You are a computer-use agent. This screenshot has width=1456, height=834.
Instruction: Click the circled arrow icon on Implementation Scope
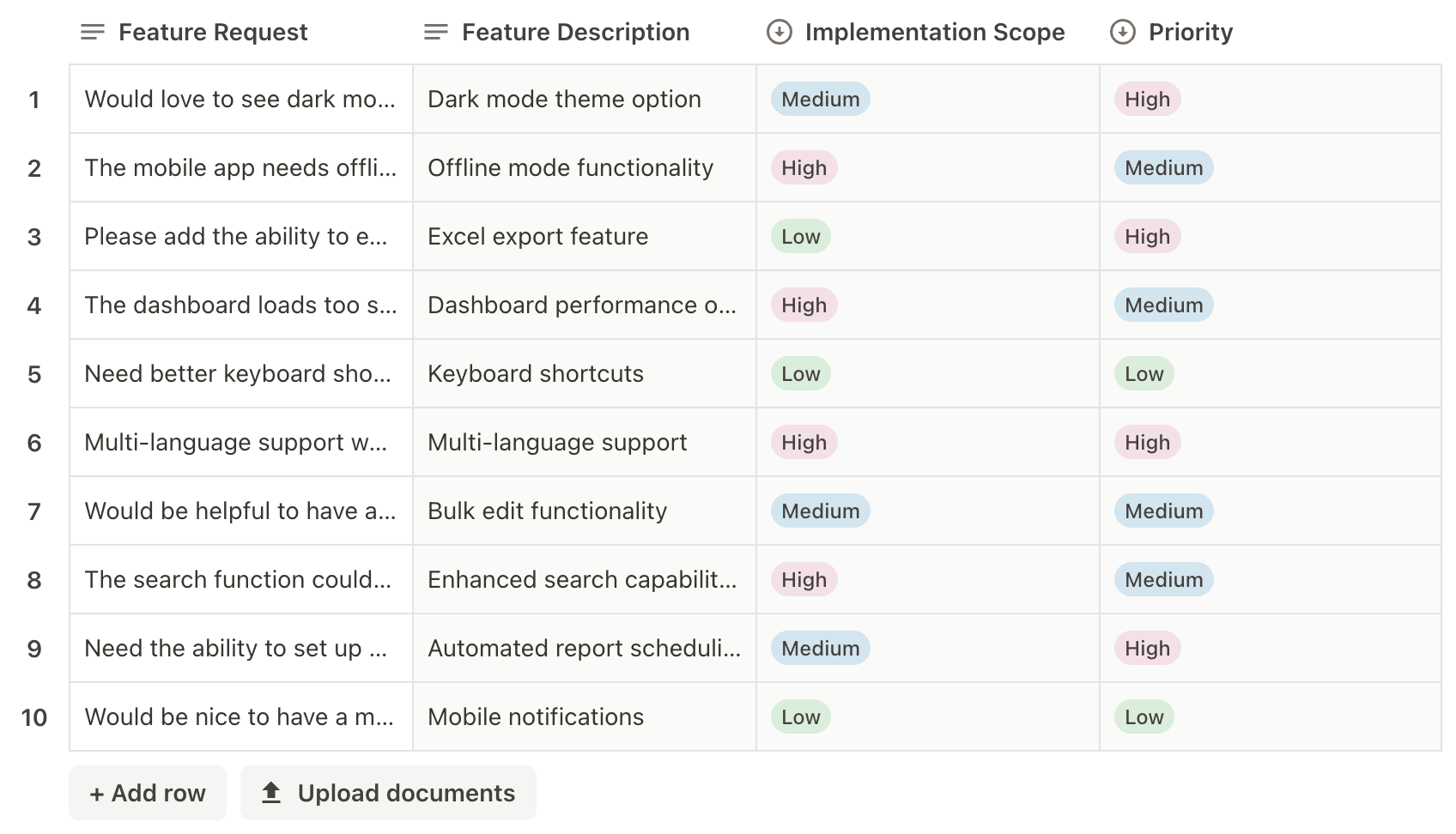pyautogui.click(x=779, y=32)
